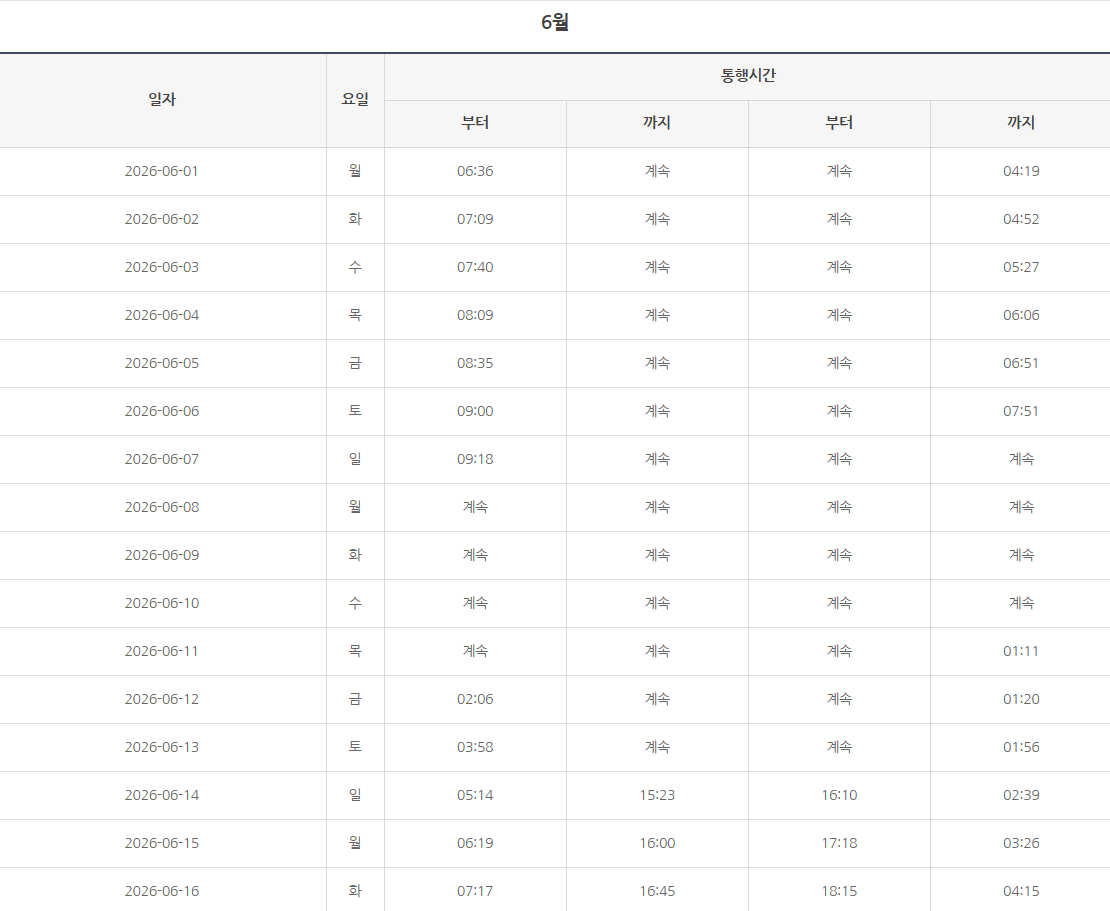Click the 01:11 end time
Image resolution: width=1110 pixels, height=911 pixels.
tap(1021, 651)
